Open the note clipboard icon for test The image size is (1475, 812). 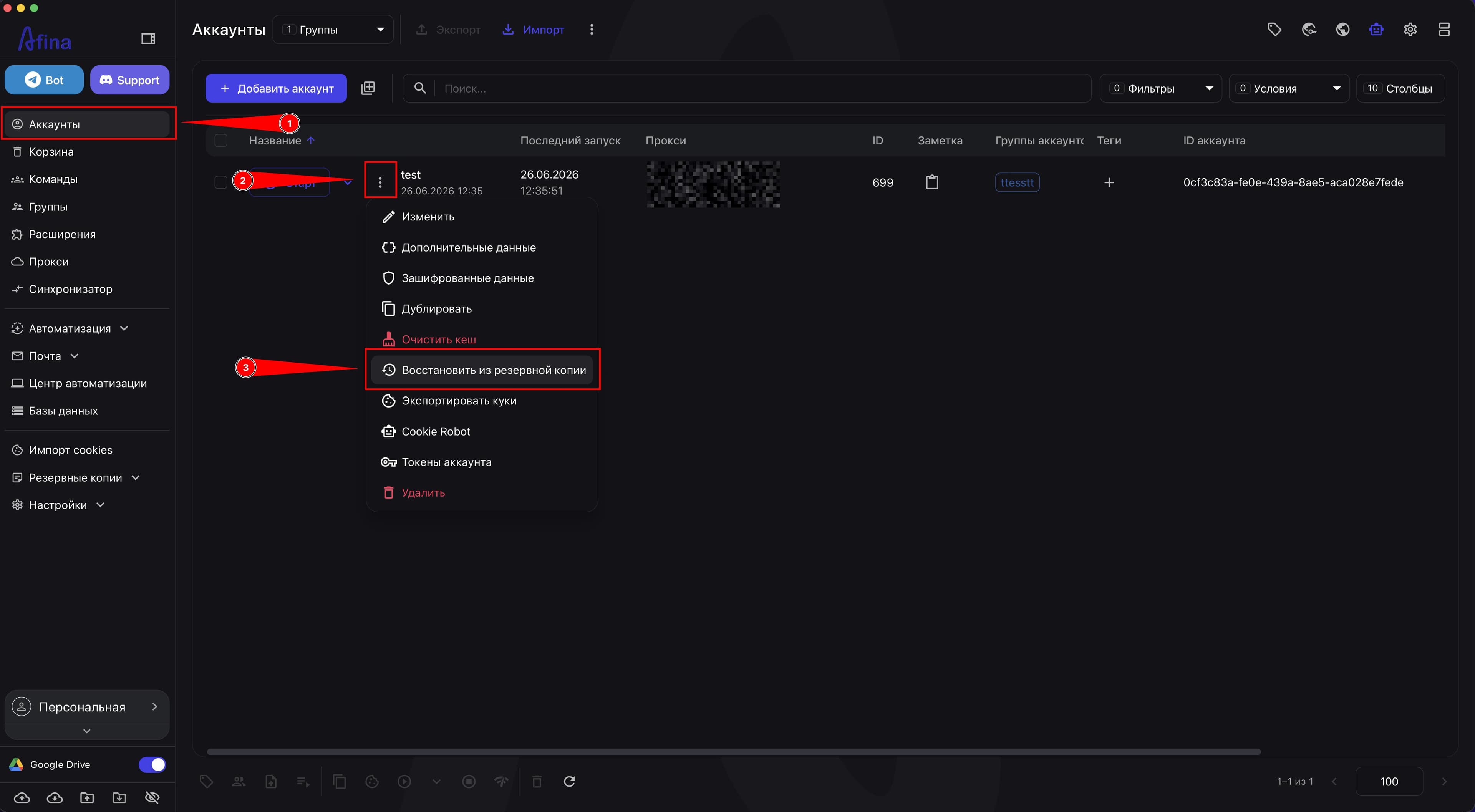(931, 182)
